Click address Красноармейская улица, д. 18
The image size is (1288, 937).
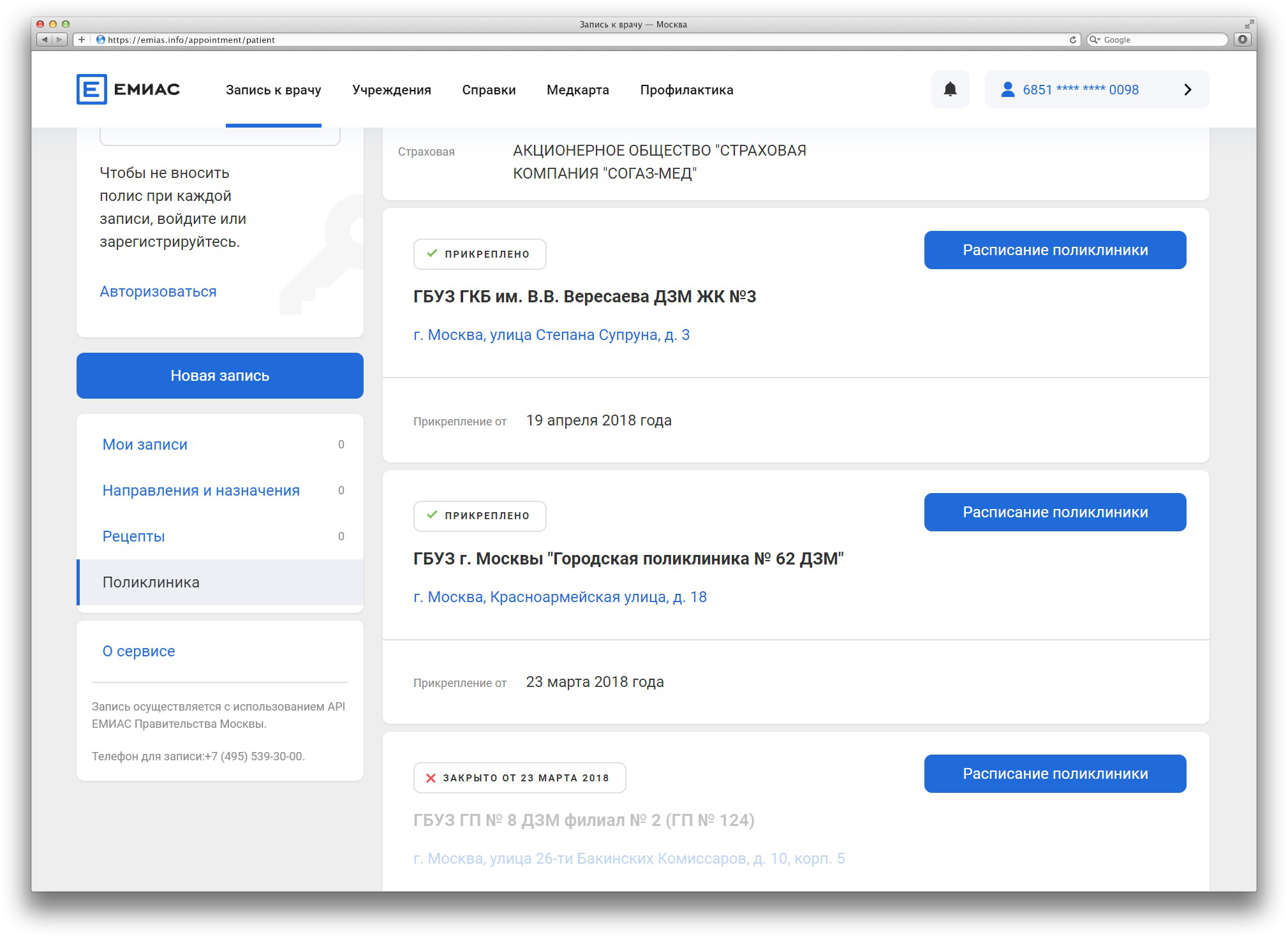point(560,597)
